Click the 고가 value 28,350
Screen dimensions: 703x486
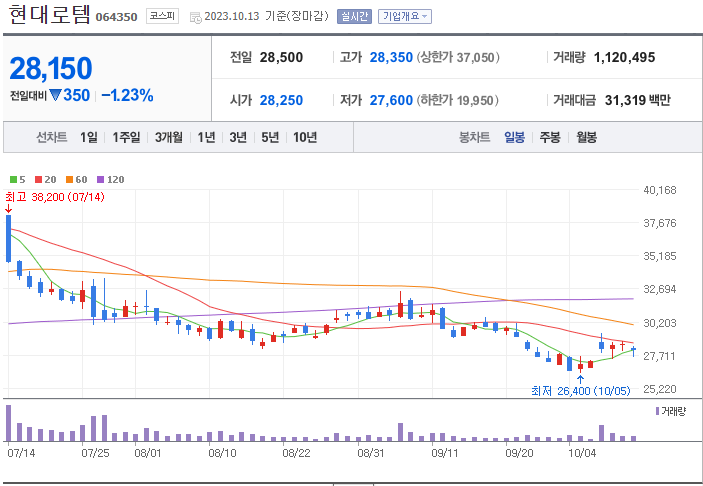pyautogui.click(x=391, y=57)
